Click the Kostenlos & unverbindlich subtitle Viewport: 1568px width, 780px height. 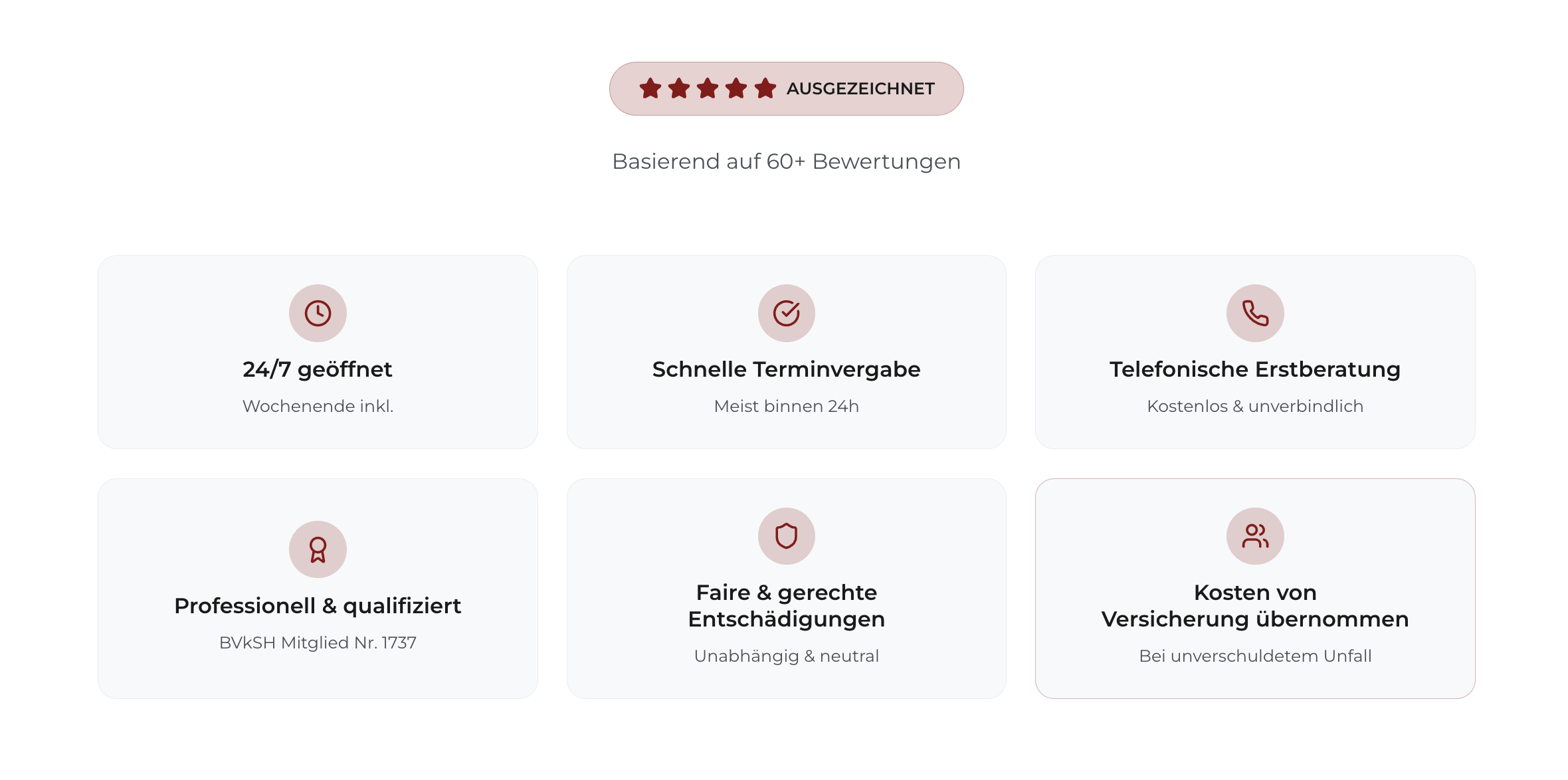coord(1255,406)
